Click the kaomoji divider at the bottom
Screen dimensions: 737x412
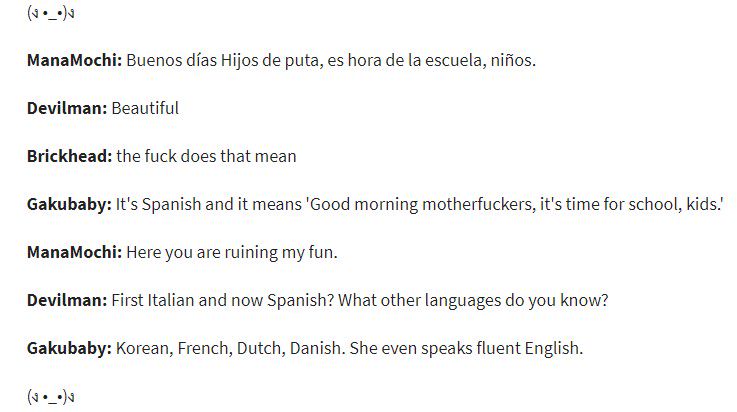coord(51,396)
